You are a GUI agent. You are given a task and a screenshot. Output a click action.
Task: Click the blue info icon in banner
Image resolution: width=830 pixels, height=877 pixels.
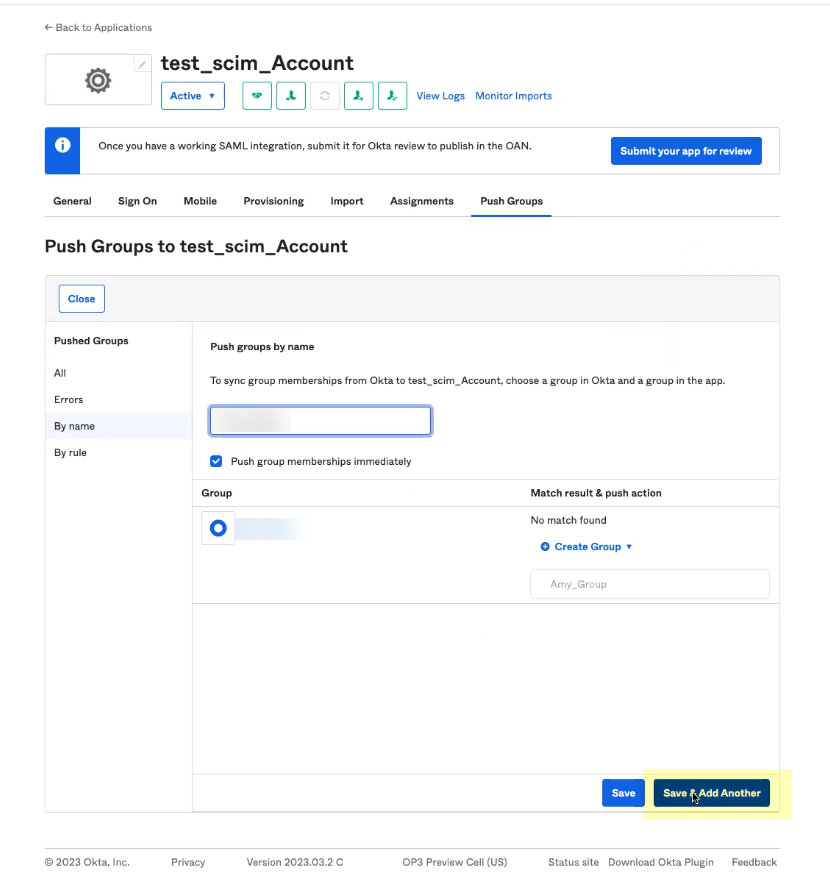pos(62,145)
